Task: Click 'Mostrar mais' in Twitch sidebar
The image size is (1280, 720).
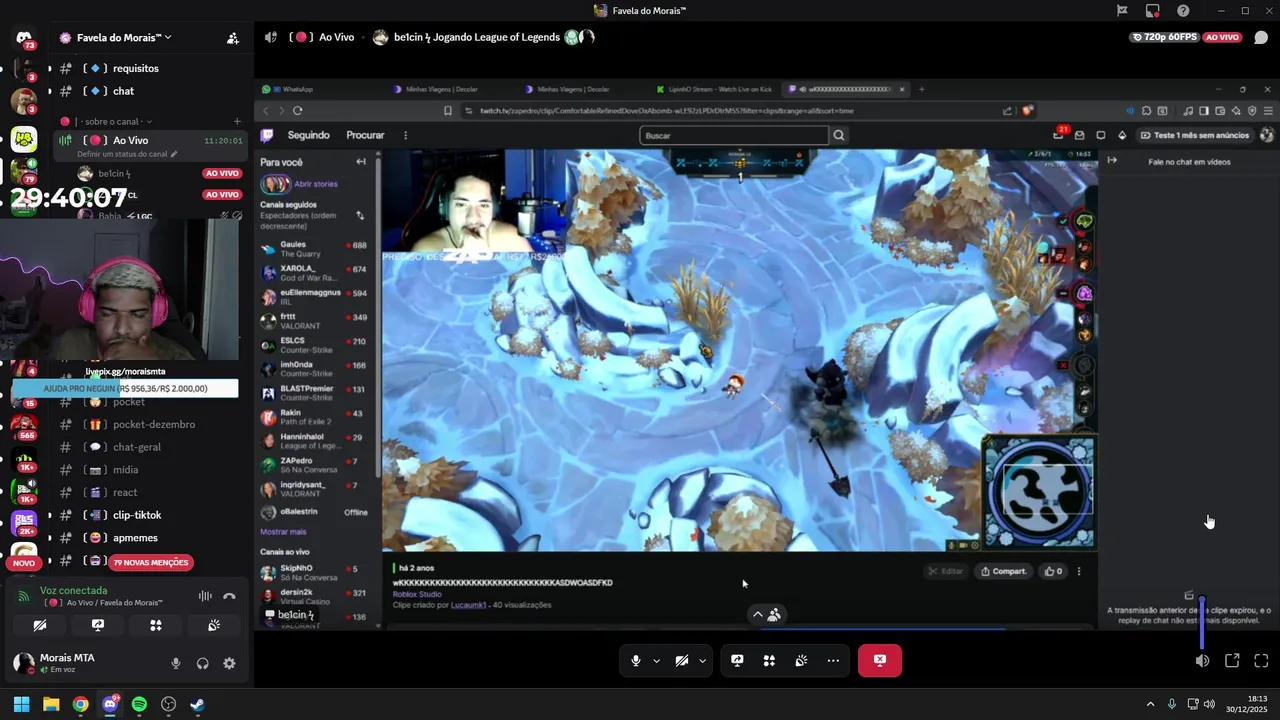Action: tap(283, 532)
